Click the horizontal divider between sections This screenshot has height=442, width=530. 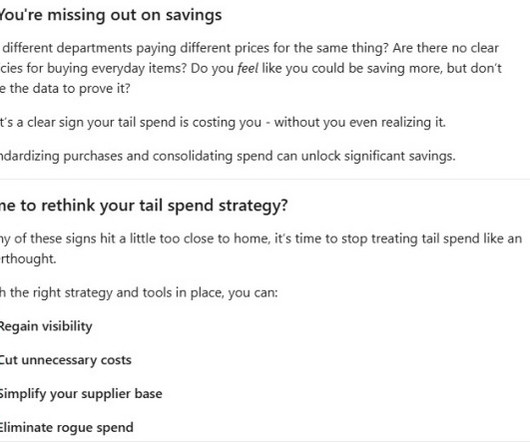point(265,179)
